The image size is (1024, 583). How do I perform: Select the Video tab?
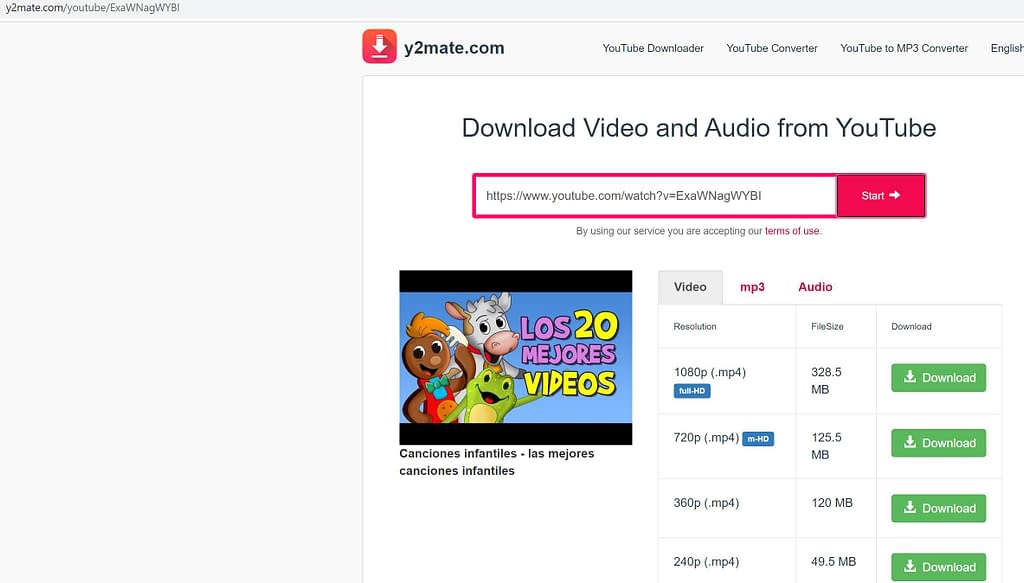point(690,287)
